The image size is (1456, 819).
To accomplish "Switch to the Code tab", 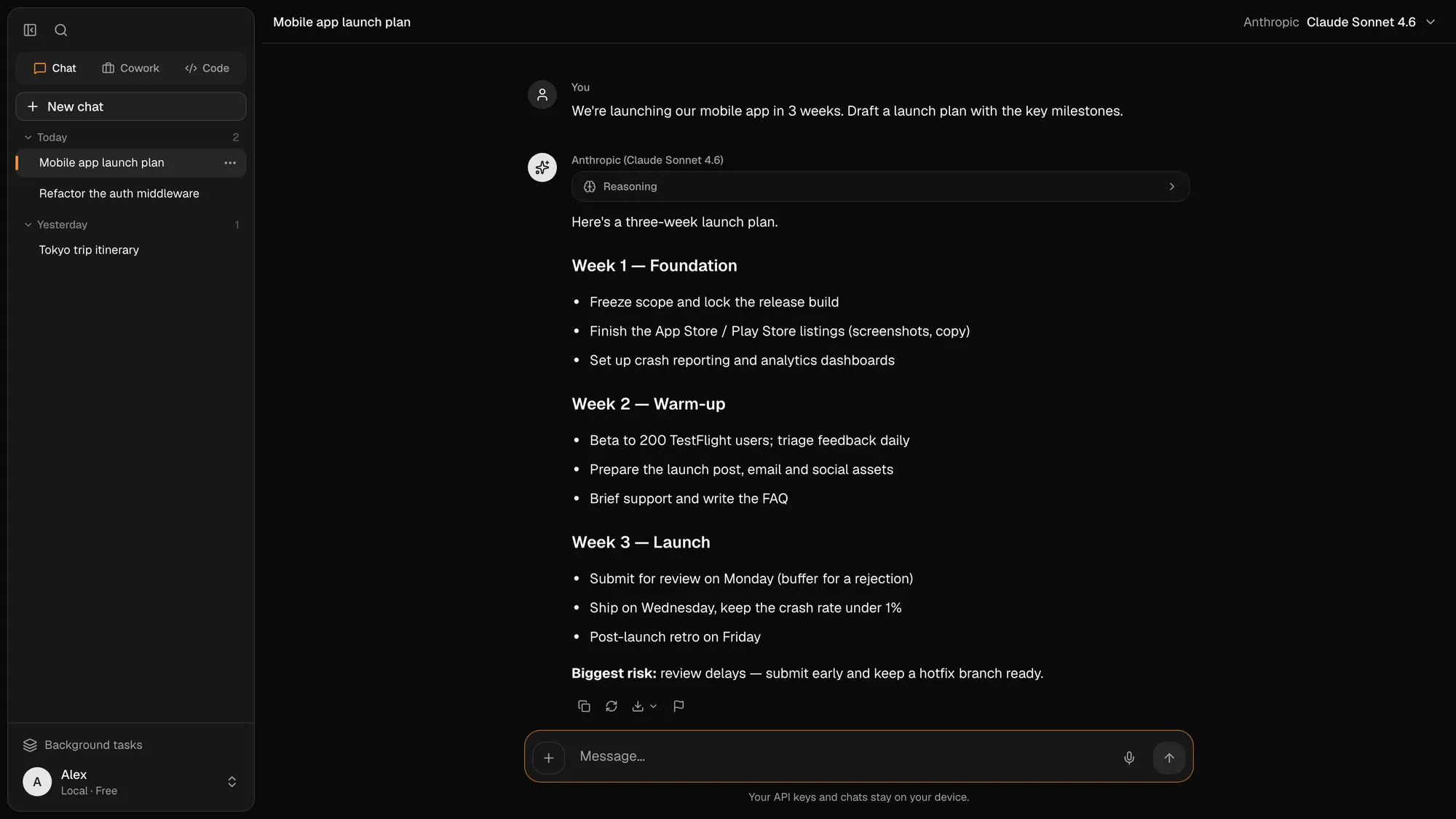I will (207, 68).
